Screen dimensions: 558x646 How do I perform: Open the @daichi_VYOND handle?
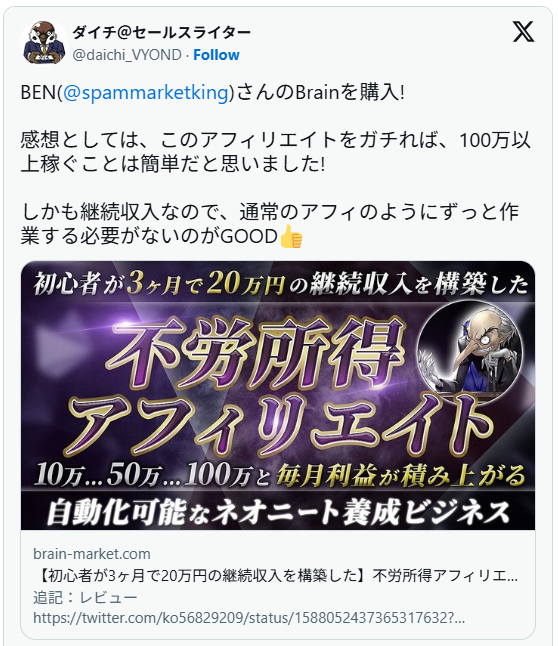(127, 55)
